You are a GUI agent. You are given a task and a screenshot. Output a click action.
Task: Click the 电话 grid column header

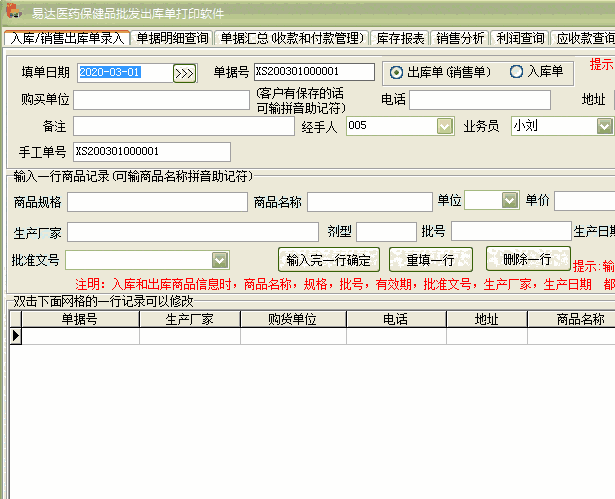[396, 319]
